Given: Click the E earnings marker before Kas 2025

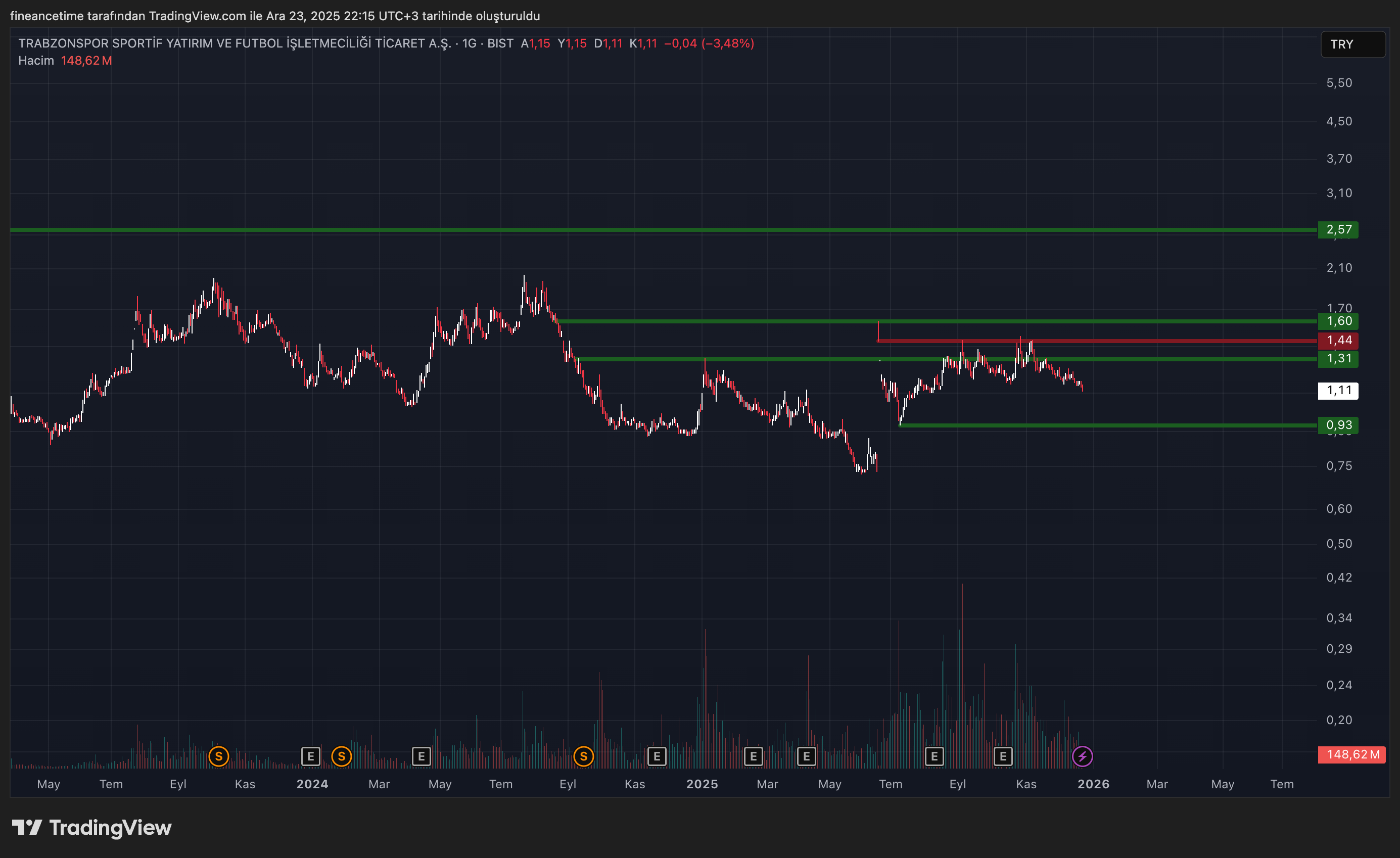Looking at the screenshot, I should 1003,756.
